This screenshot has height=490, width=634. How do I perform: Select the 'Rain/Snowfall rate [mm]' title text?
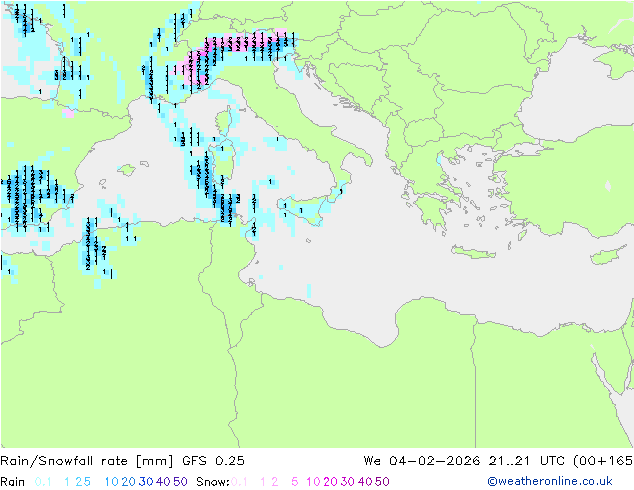(x=87, y=461)
